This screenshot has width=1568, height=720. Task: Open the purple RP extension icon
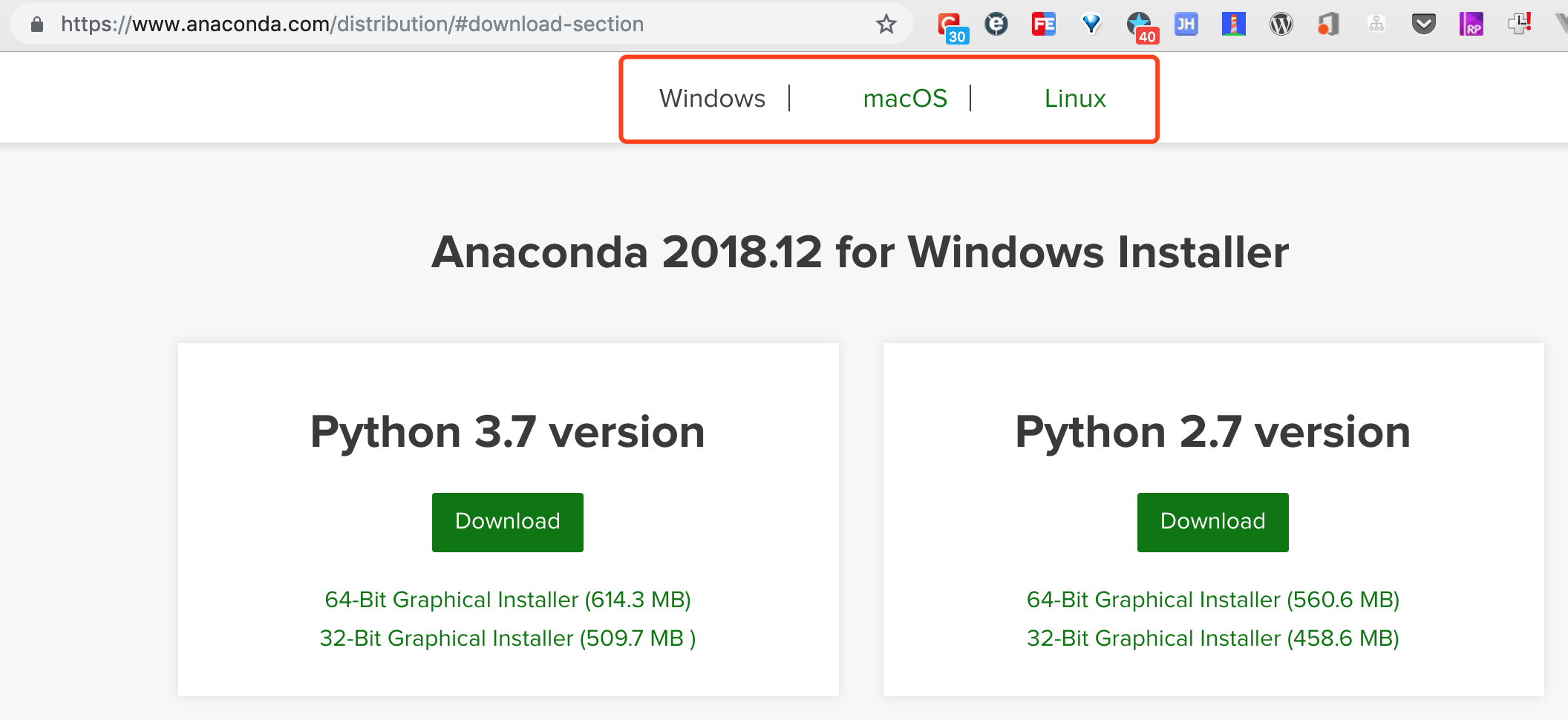(x=1471, y=24)
